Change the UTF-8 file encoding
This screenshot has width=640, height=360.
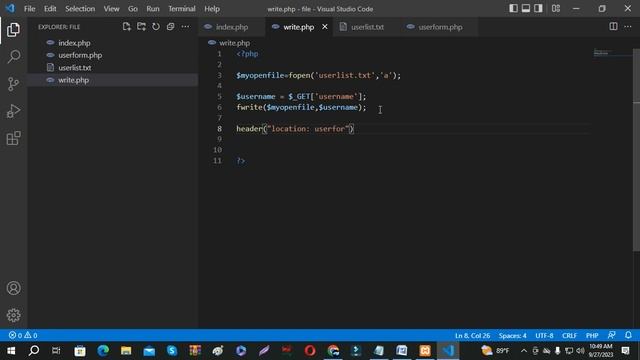coord(544,336)
